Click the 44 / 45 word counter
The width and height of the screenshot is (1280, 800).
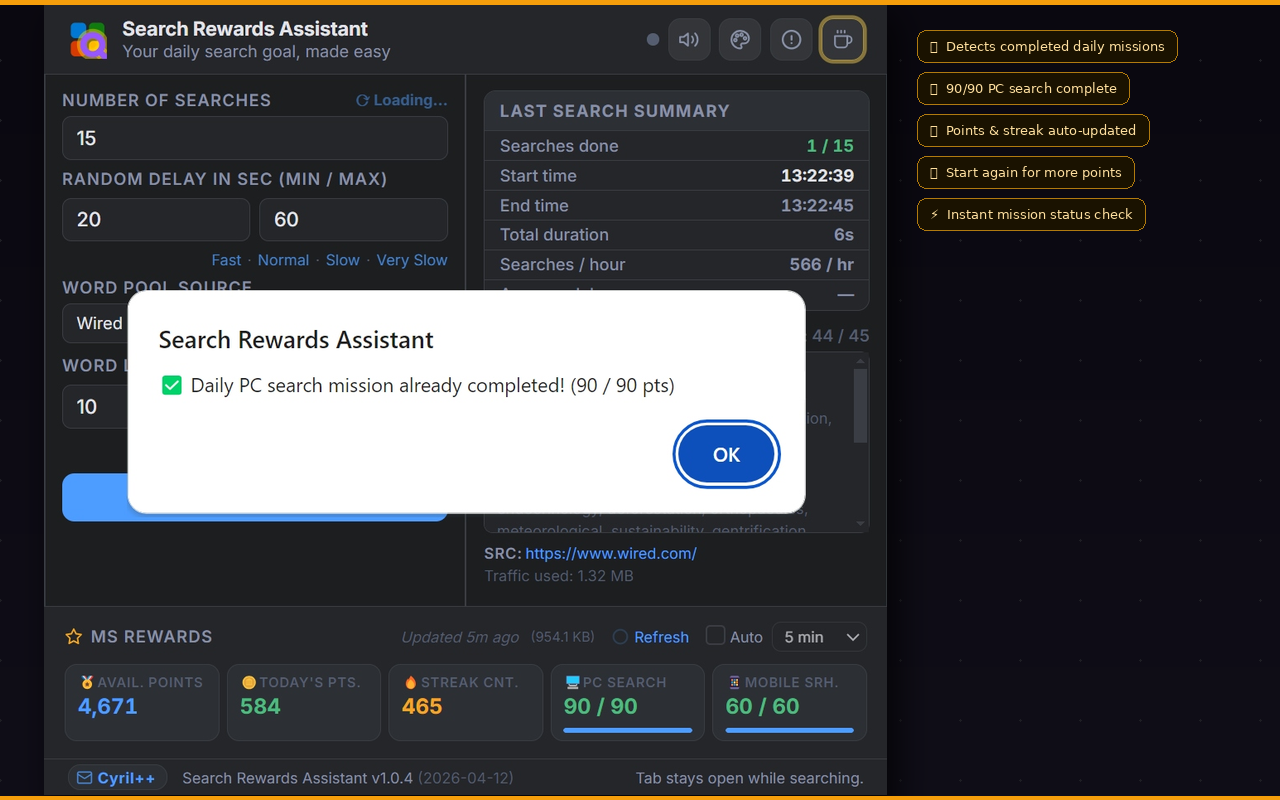(840, 336)
